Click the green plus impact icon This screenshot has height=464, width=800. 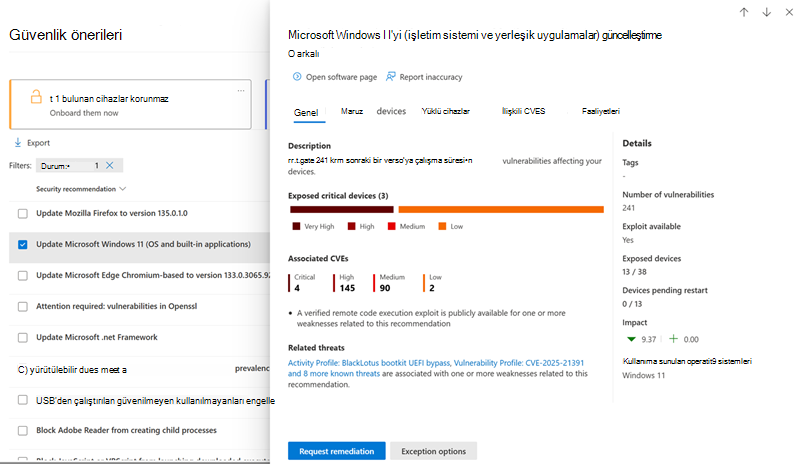[x=673, y=339]
